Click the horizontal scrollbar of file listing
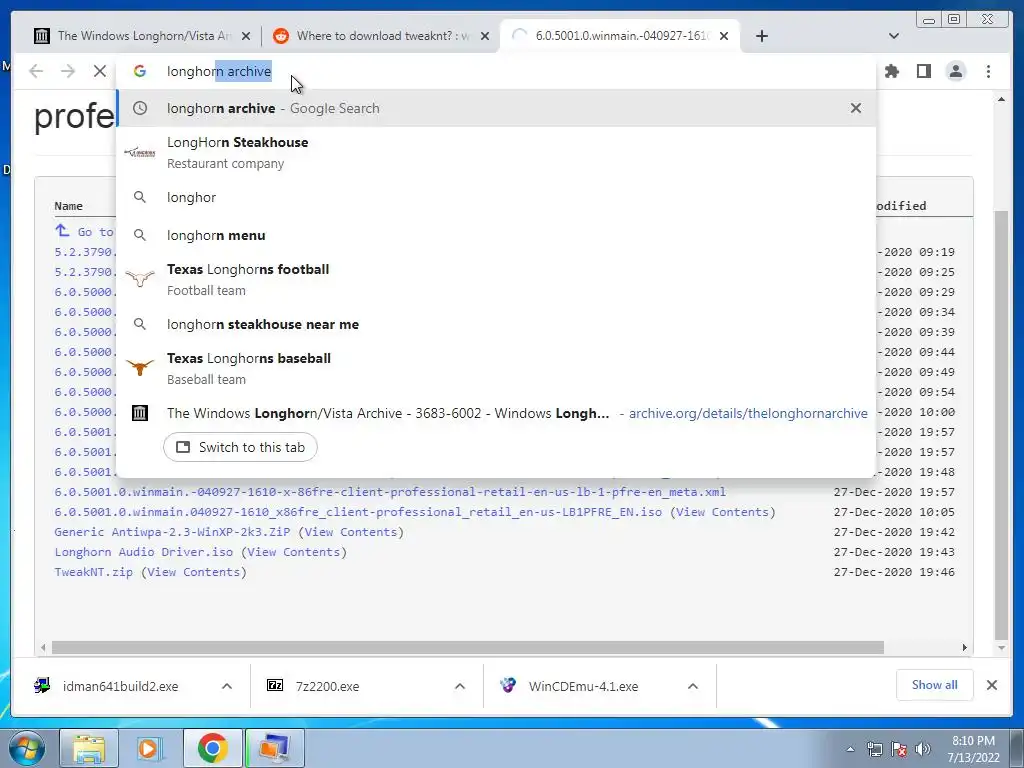The width and height of the screenshot is (1024, 768). [x=468, y=647]
